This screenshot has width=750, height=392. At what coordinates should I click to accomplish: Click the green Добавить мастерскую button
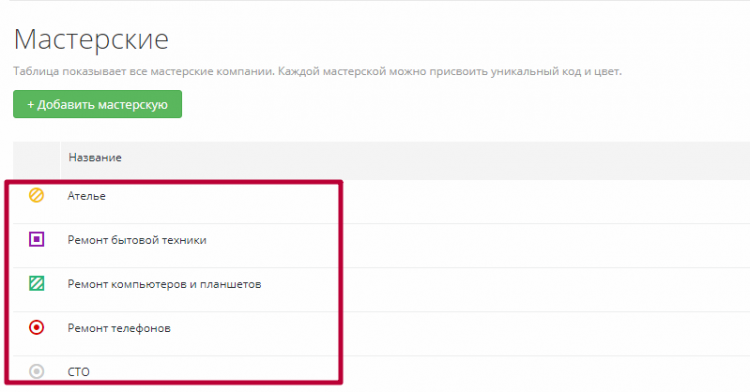coord(98,104)
